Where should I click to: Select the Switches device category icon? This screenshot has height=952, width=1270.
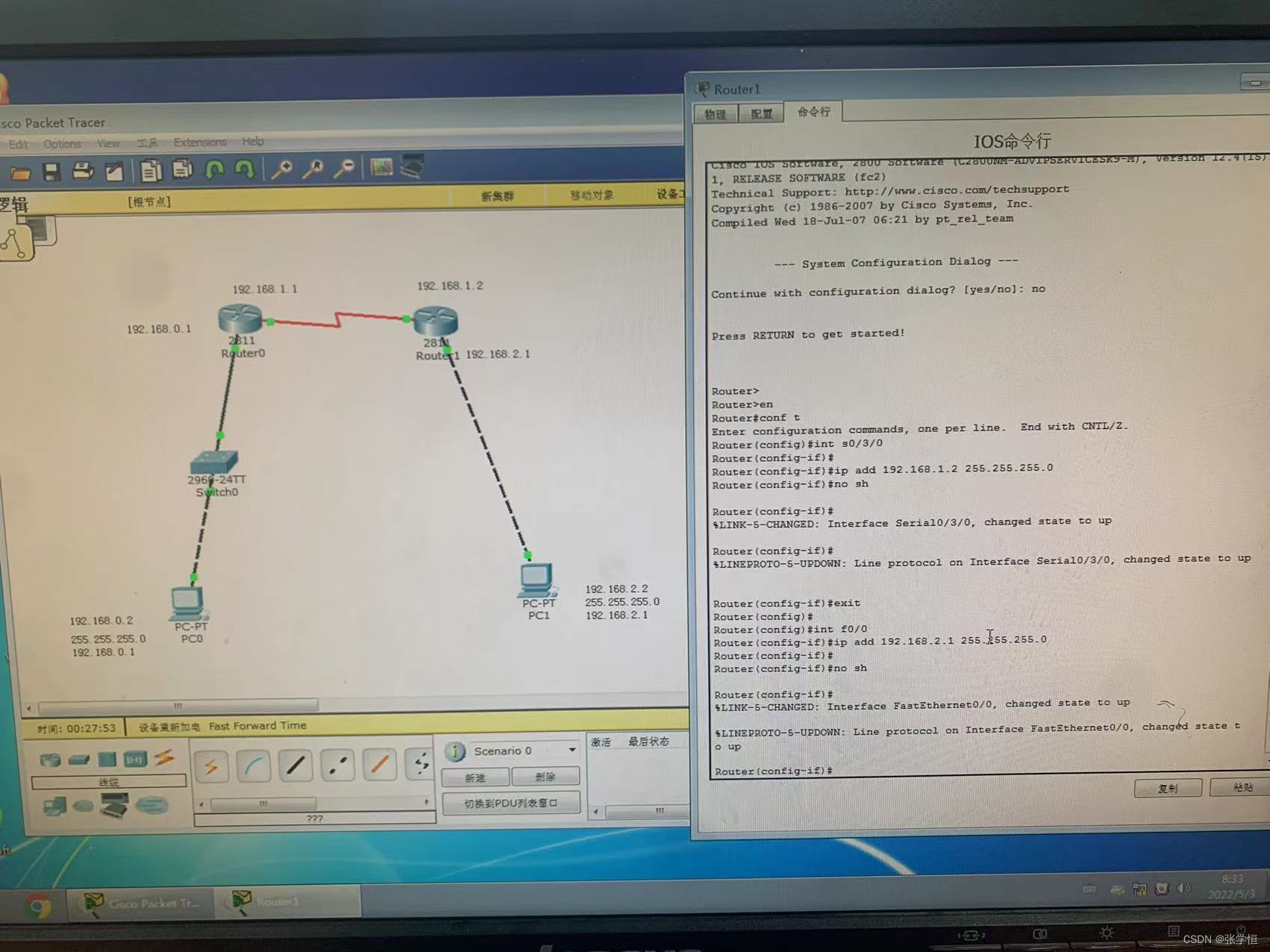(78, 760)
